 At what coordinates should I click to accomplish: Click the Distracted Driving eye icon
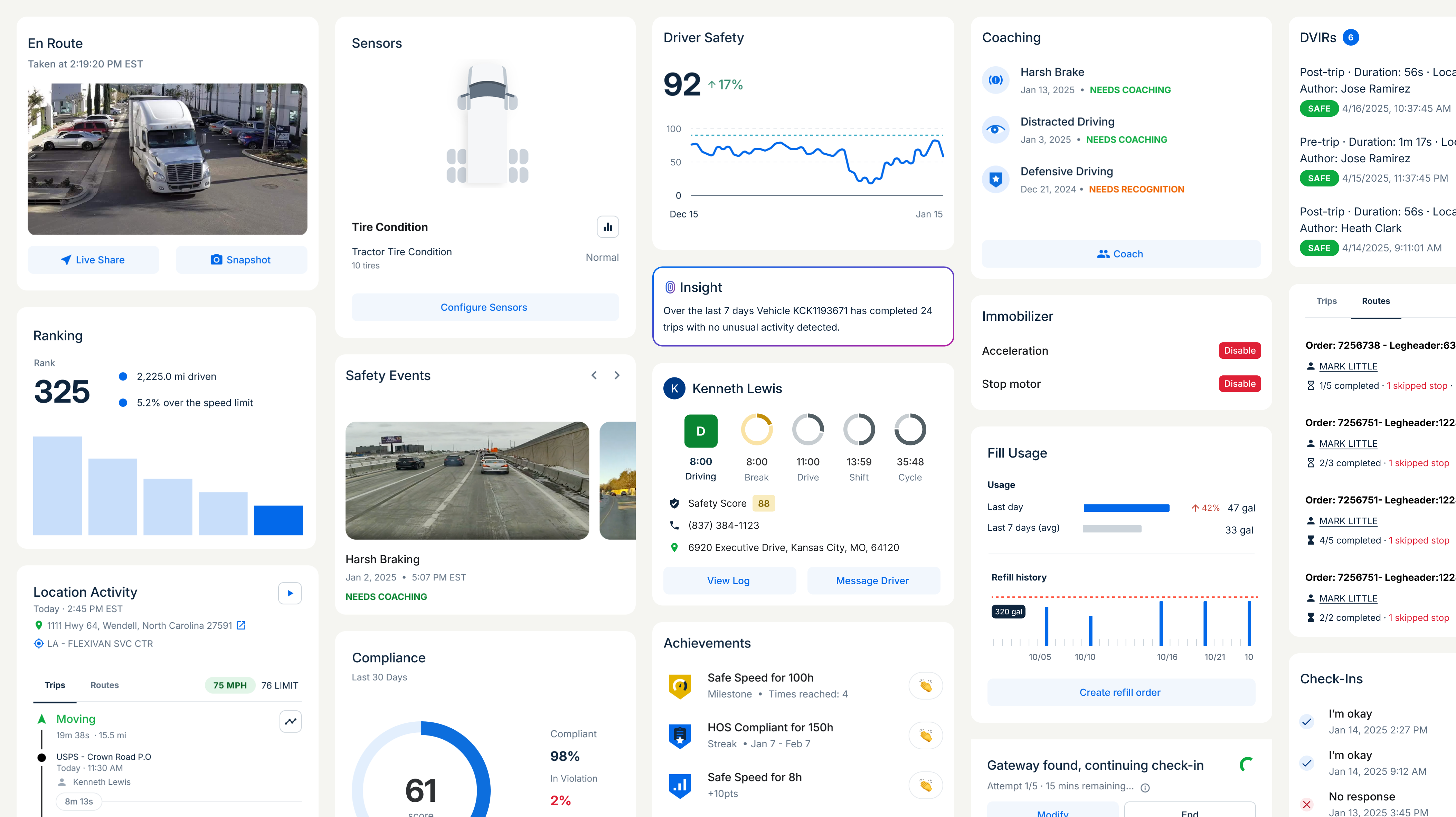[995, 130]
